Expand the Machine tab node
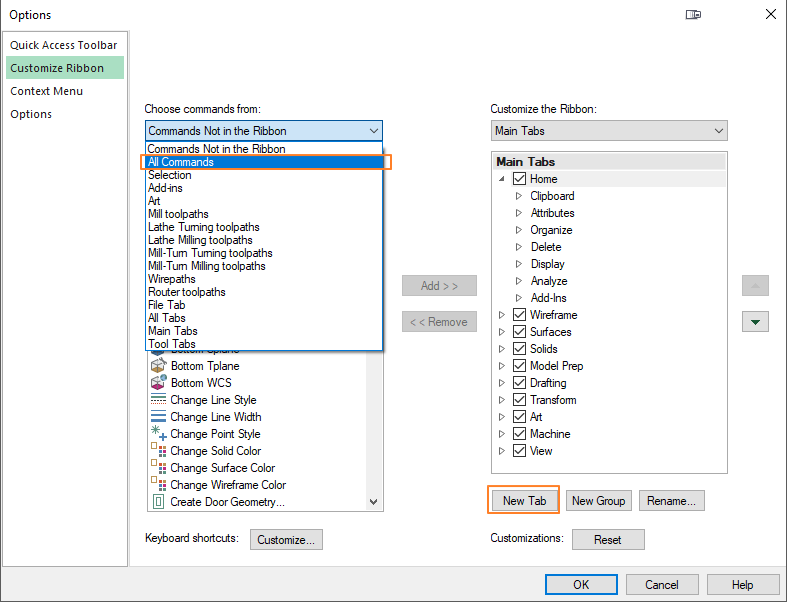This screenshot has width=787, height=602. click(x=502, y=434)
